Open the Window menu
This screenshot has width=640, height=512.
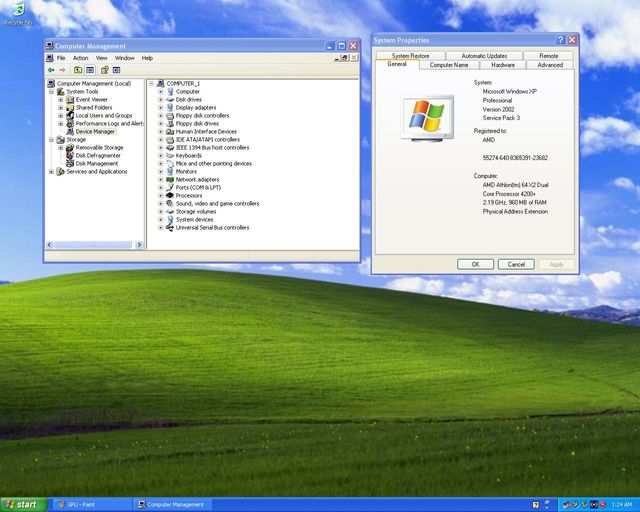pos(124,58)
